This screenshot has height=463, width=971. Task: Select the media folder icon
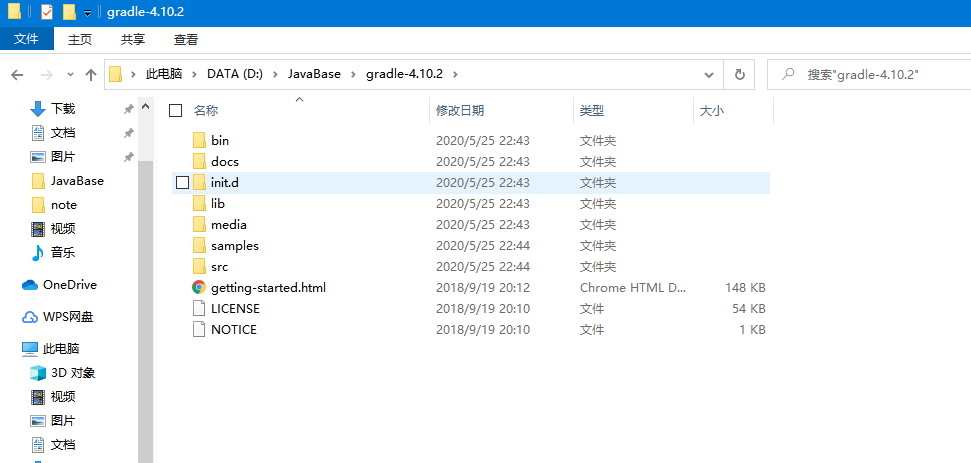(199, 225)
